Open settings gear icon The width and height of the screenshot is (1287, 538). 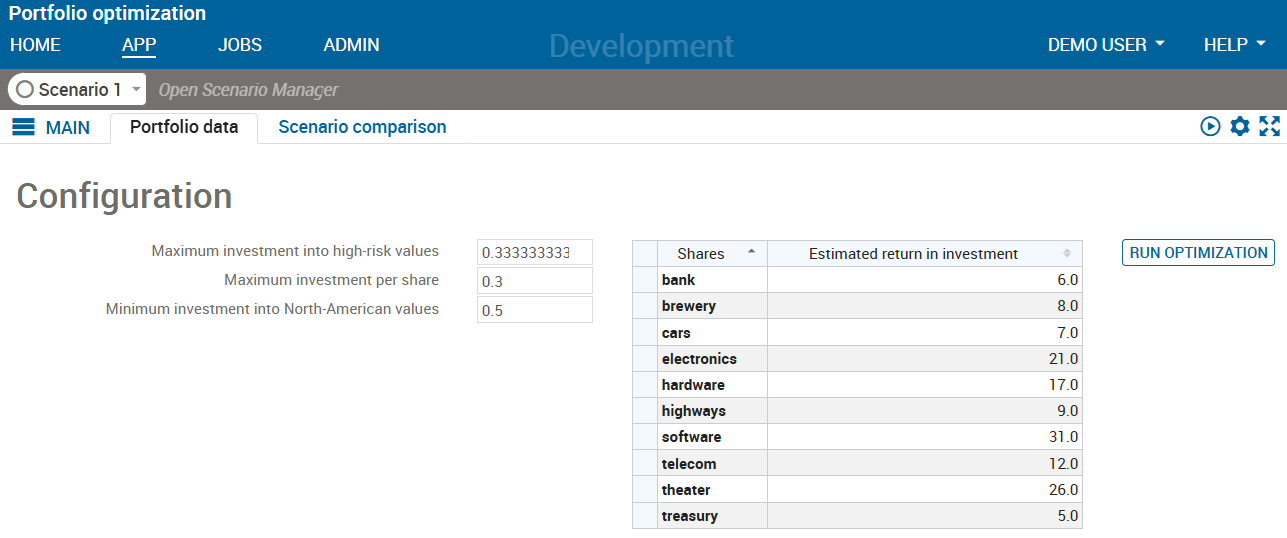[1240, 126]
